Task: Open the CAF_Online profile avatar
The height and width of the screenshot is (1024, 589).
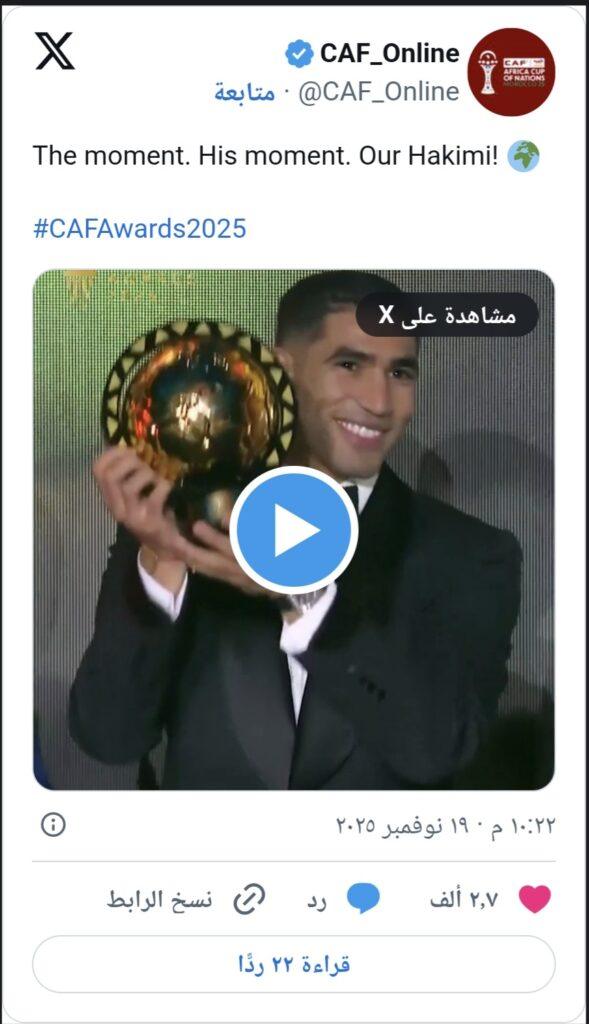Action: tap(511, 72)
